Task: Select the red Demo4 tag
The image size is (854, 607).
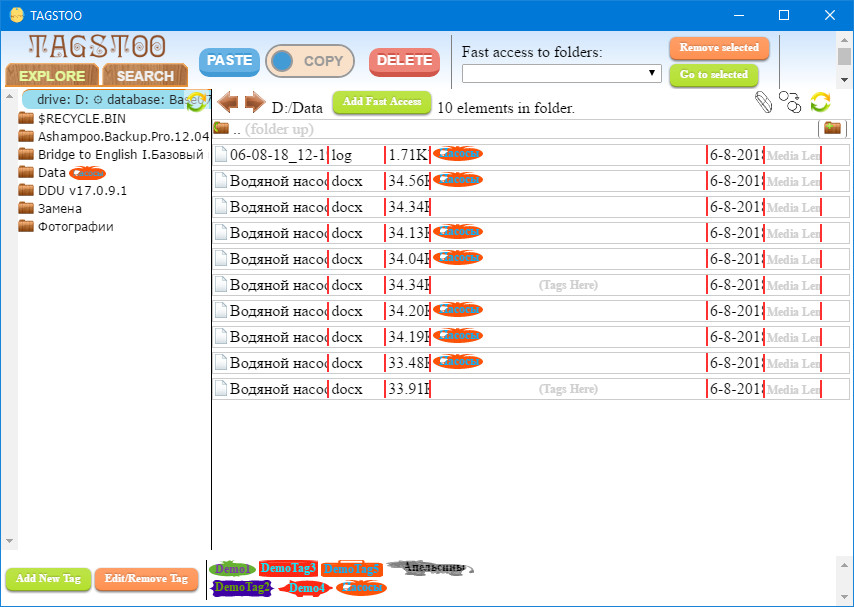Action: (306, 588)
